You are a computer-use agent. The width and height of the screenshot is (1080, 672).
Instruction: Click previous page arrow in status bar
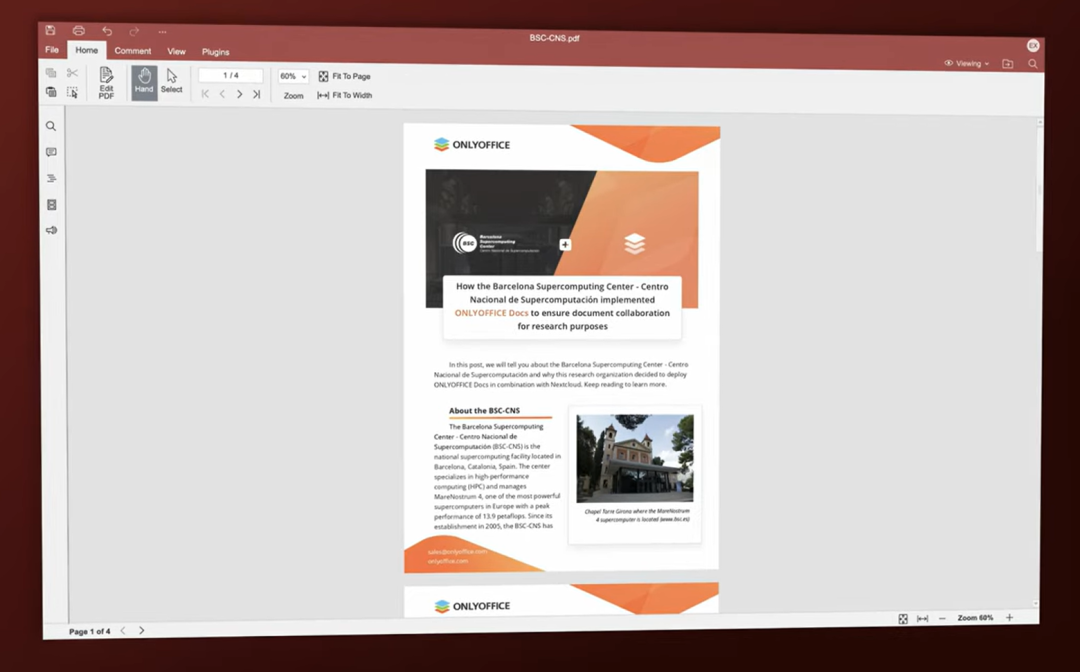click(x=123, y=631)
